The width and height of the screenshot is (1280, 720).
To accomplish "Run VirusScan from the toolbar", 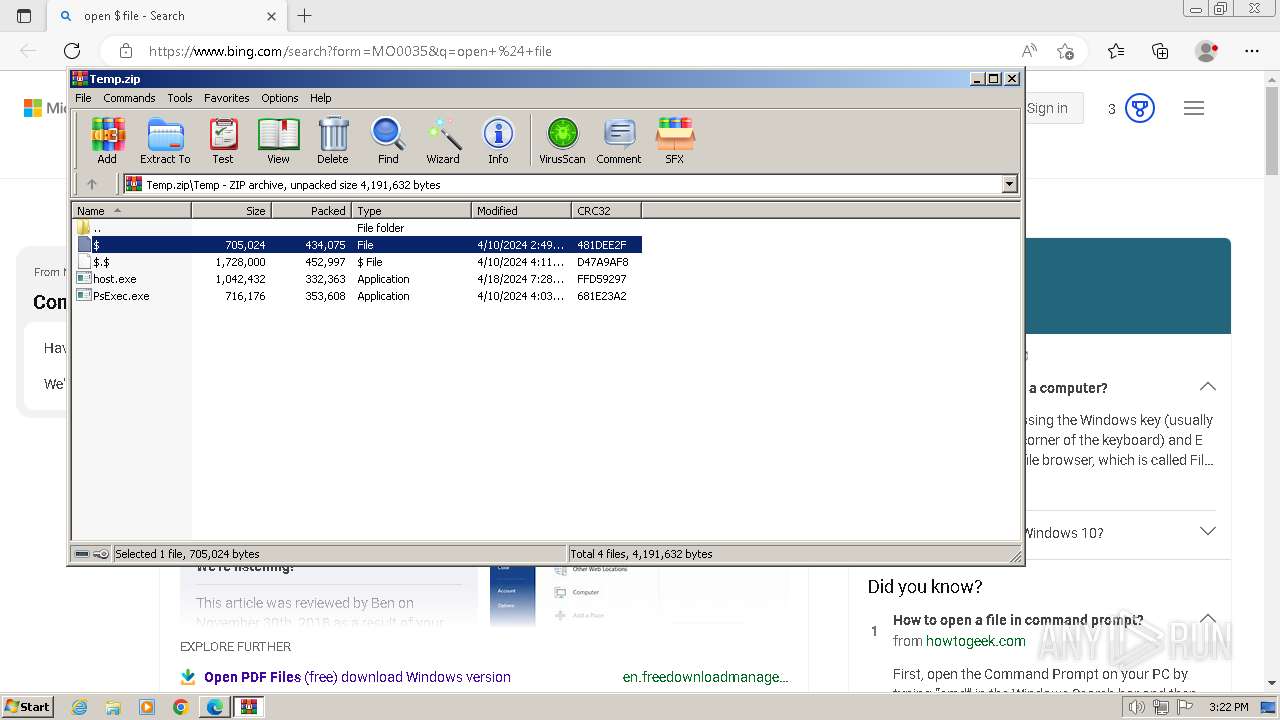I will tap(562, 140).
